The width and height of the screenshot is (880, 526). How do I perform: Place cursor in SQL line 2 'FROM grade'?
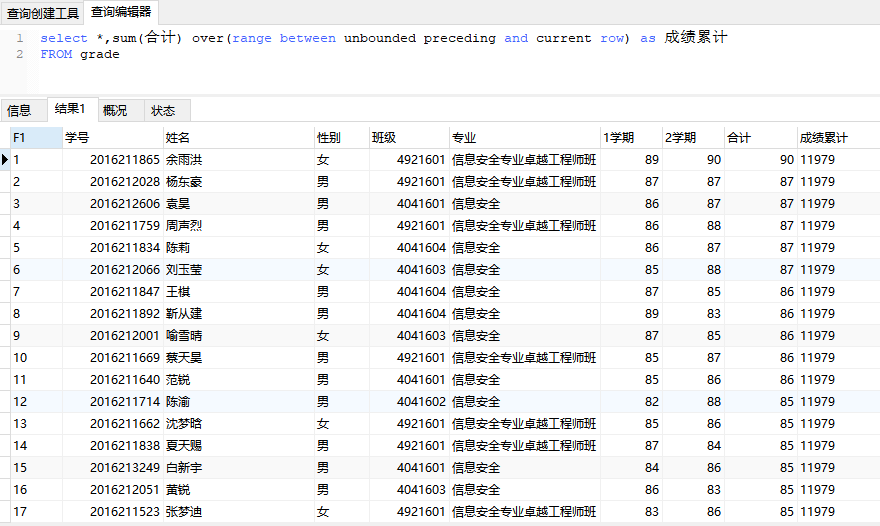pos(80,54)
